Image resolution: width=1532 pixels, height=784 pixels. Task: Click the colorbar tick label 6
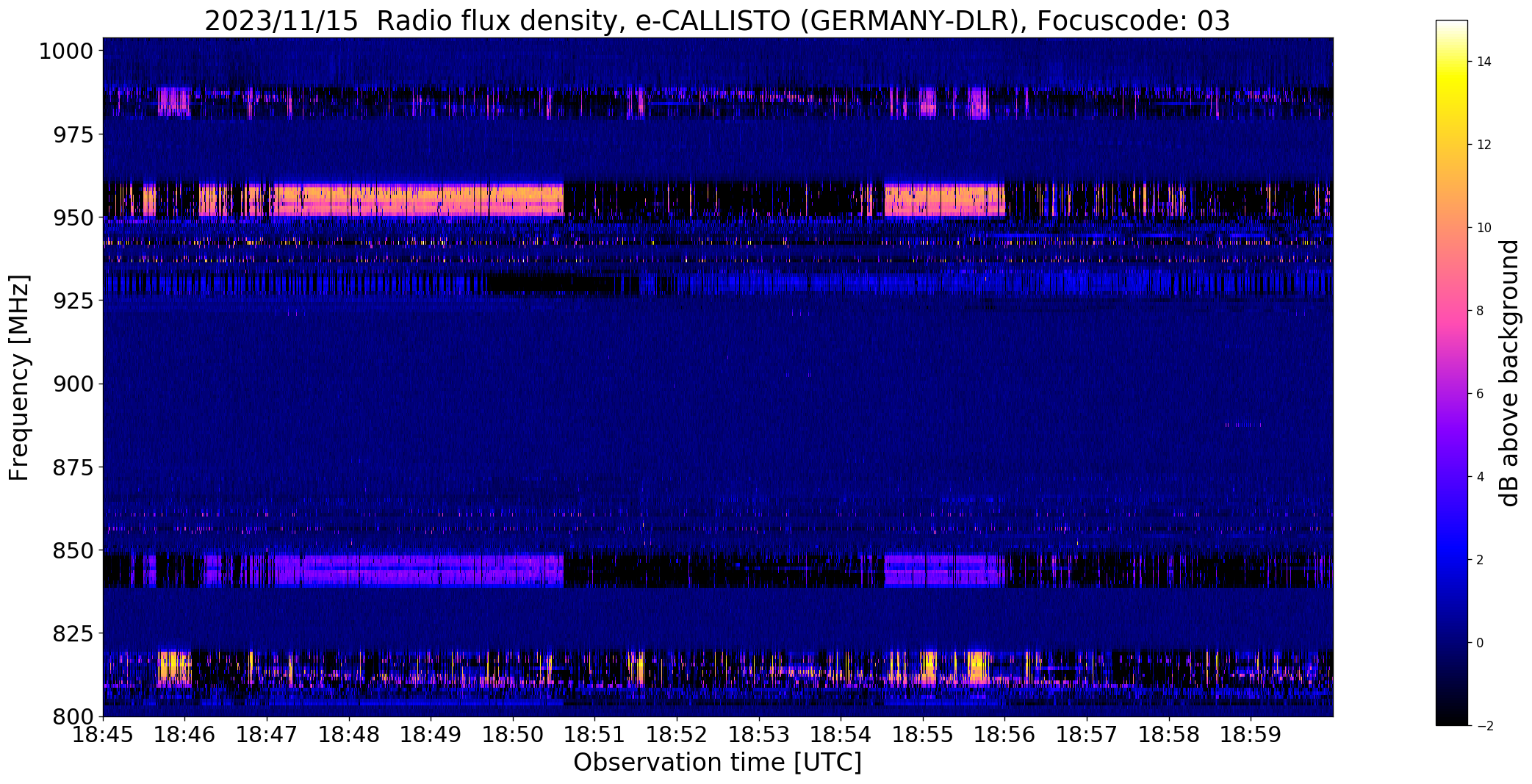(x=1481, y=394)
